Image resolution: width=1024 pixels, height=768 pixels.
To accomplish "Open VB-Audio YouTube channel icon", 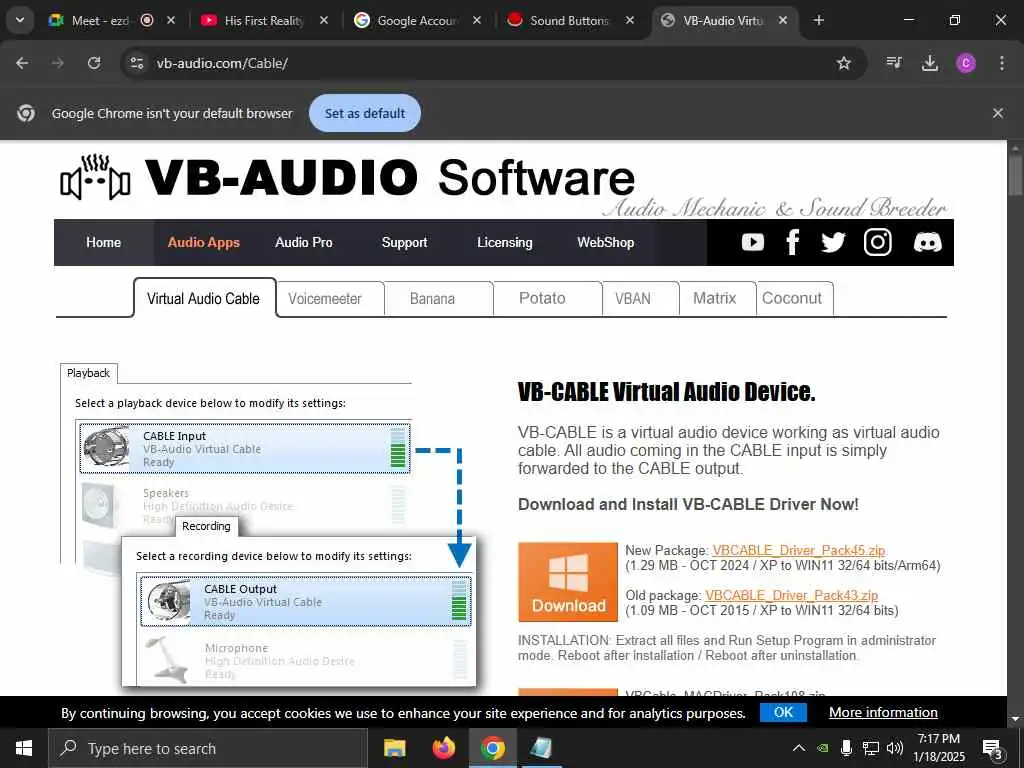I will [752, 242].
